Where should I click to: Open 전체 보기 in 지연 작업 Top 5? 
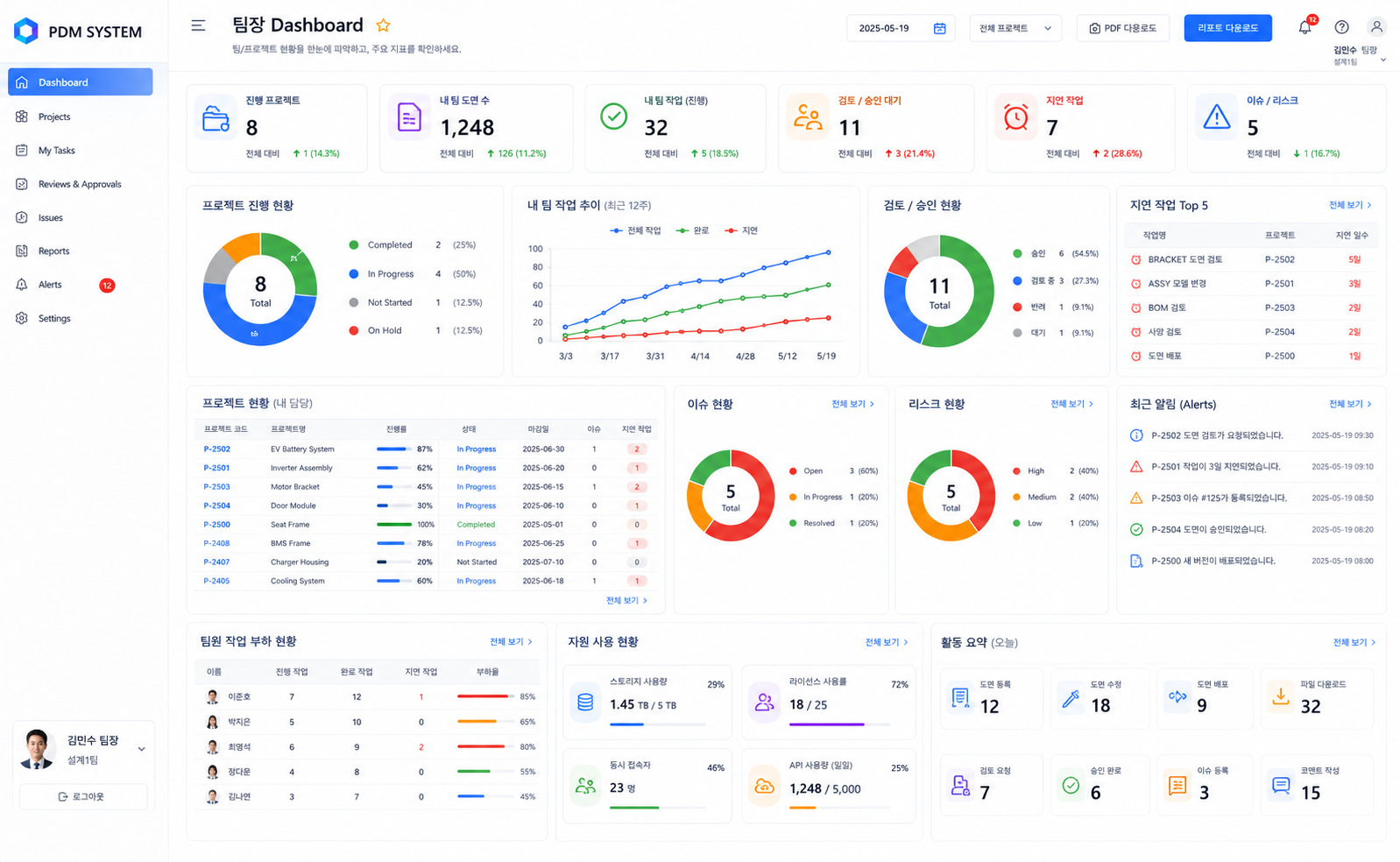click(x=1350, y=205)
